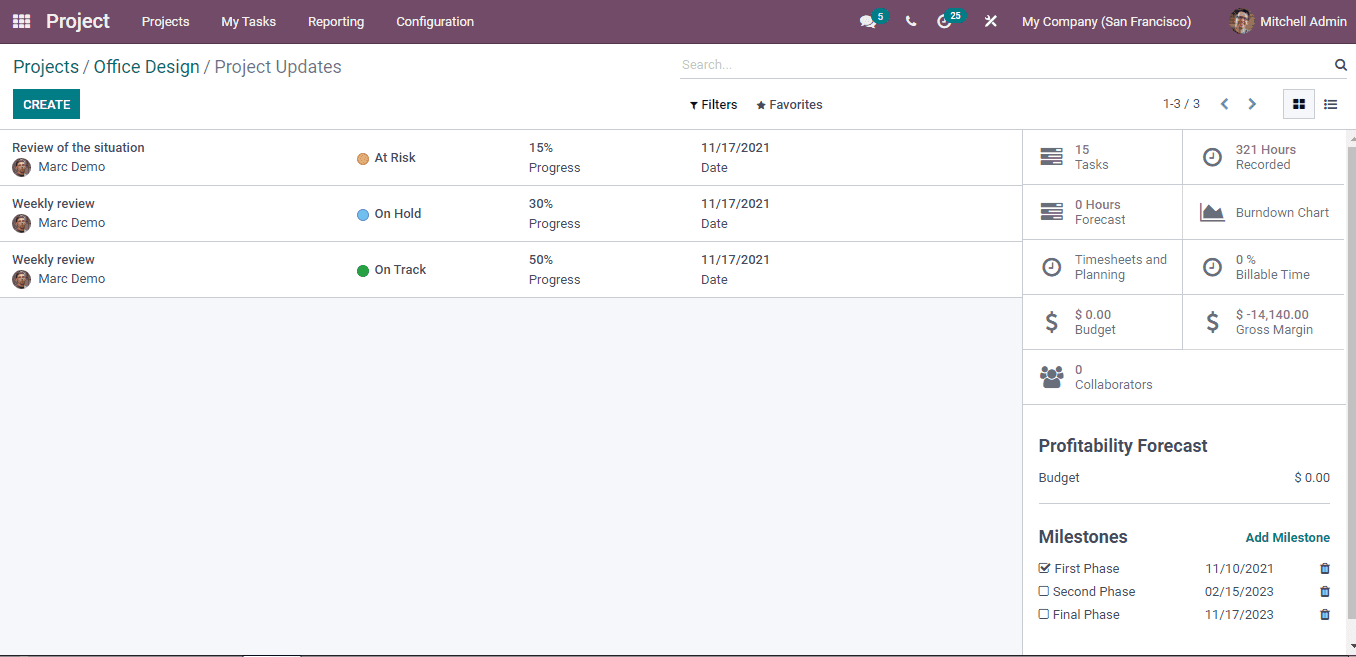Check the Final Phase milestone checkbox

point(1043,614)
